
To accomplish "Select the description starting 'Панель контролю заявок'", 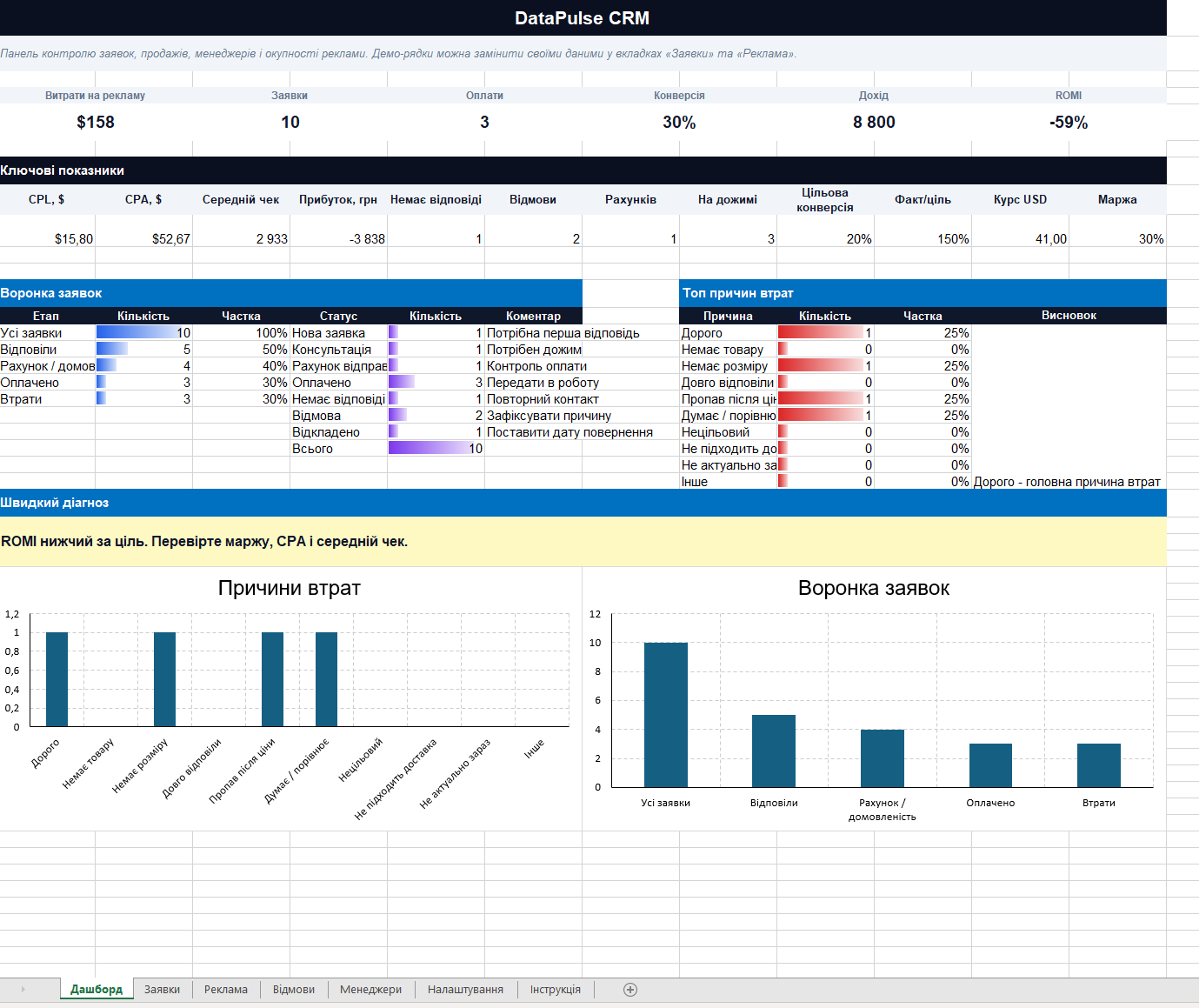I will click(x=398, y=54).
